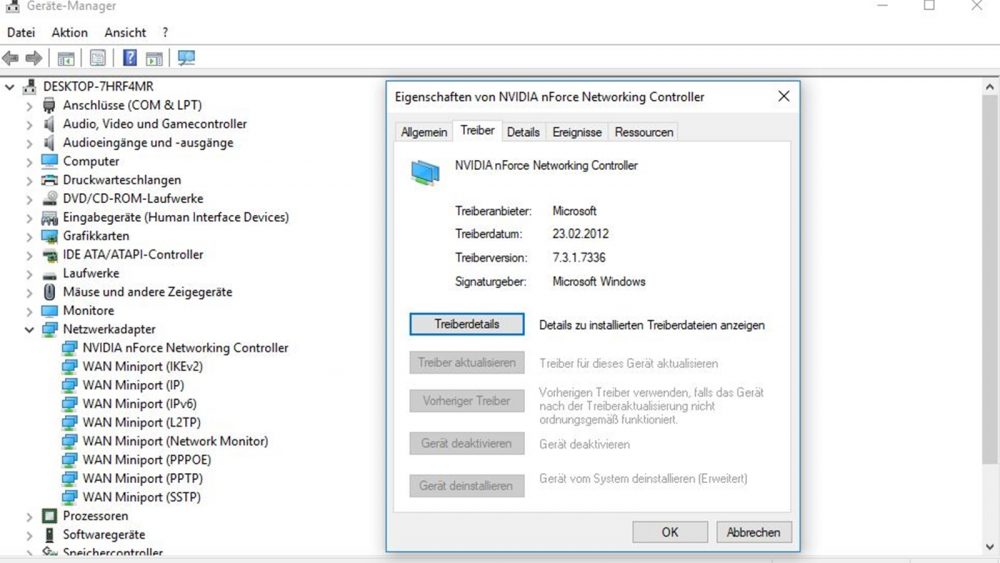Image resolution: width=1000 pixels, height=563 pixels.
Task: Click the Back arrow toolbar icon
Action: coord(10,59)
